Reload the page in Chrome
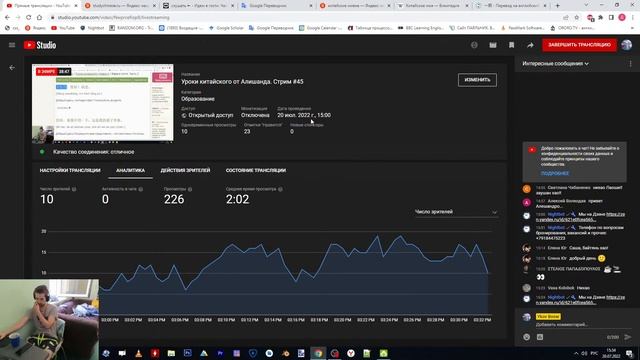The width and height of the screenshot is (640, 360). pyautogui.click(x=29, y=18)
